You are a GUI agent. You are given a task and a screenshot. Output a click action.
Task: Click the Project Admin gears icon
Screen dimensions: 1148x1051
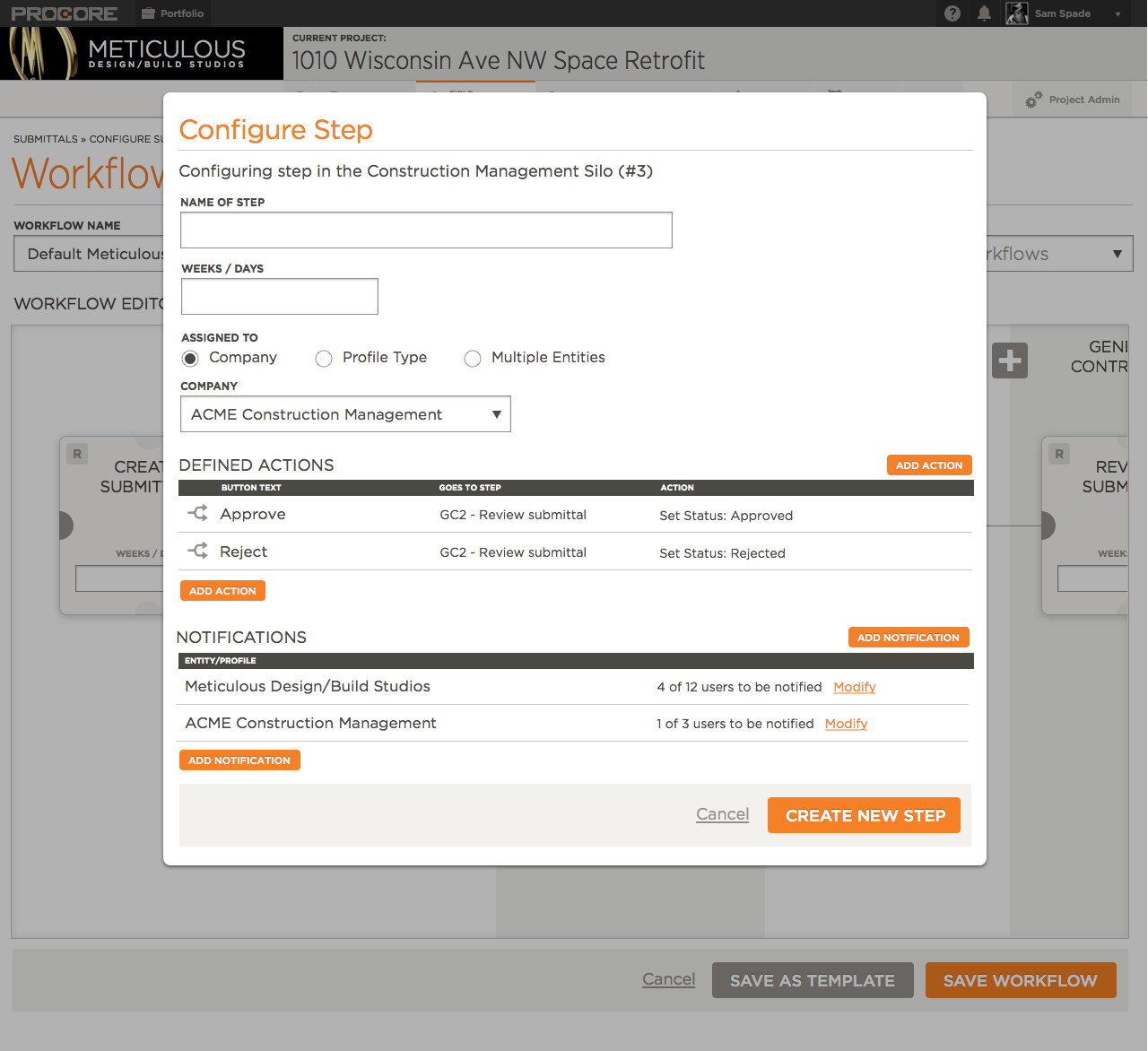pyautogui.click(x=1034, y=100)
